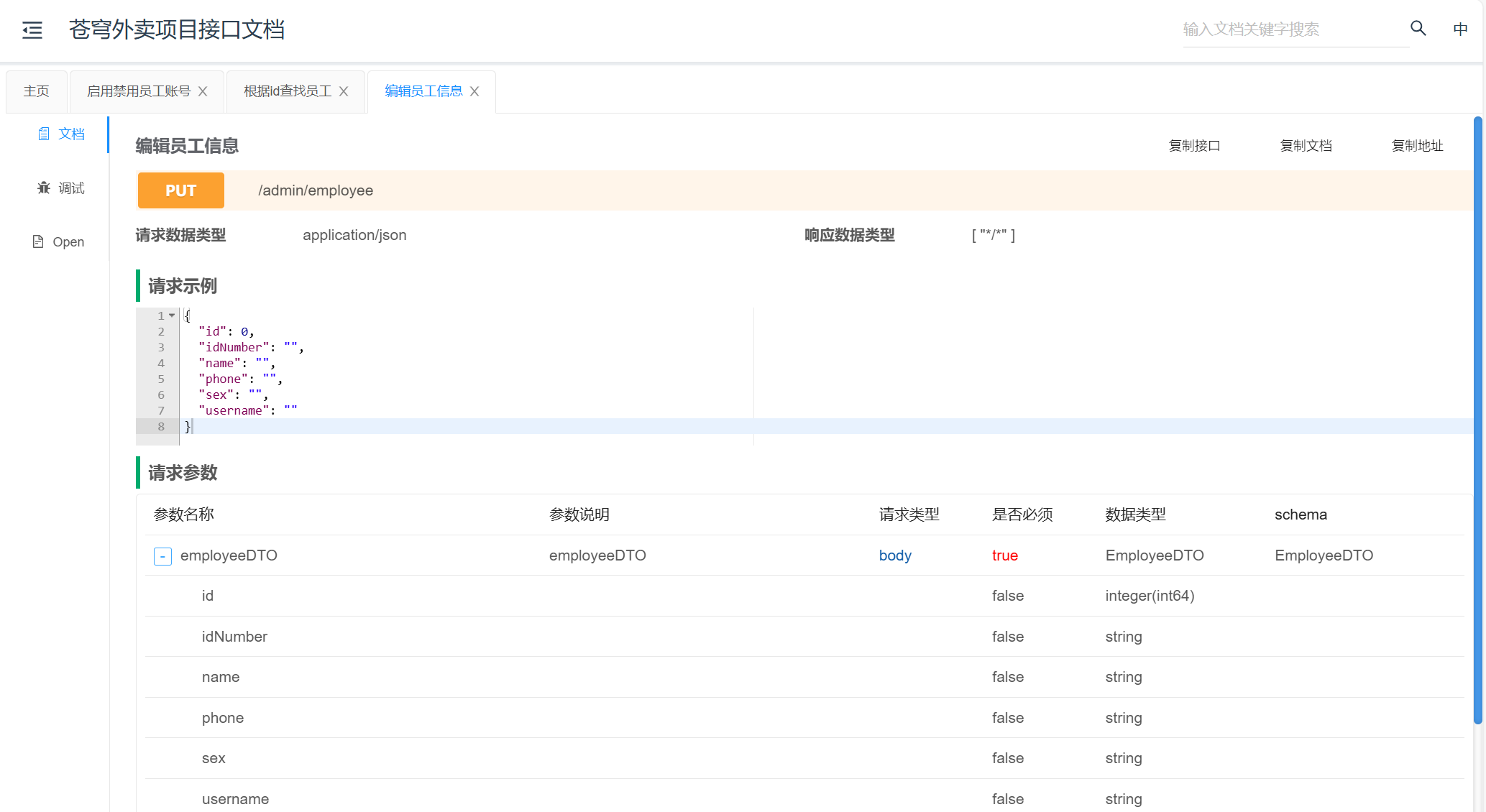The image size is (1486, 812).
Task: Click the vertical page scrollbar
Action: (x=1477, y=420)
